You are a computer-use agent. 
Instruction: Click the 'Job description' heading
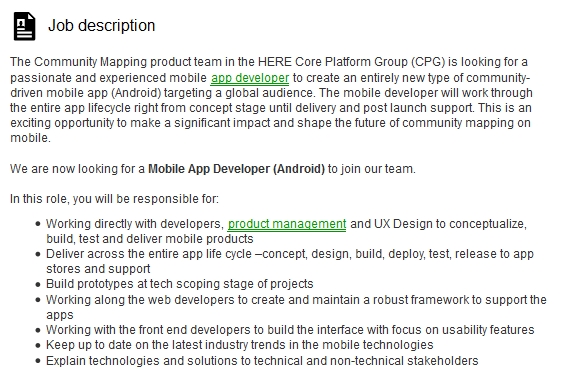click(x=101, y=26)
